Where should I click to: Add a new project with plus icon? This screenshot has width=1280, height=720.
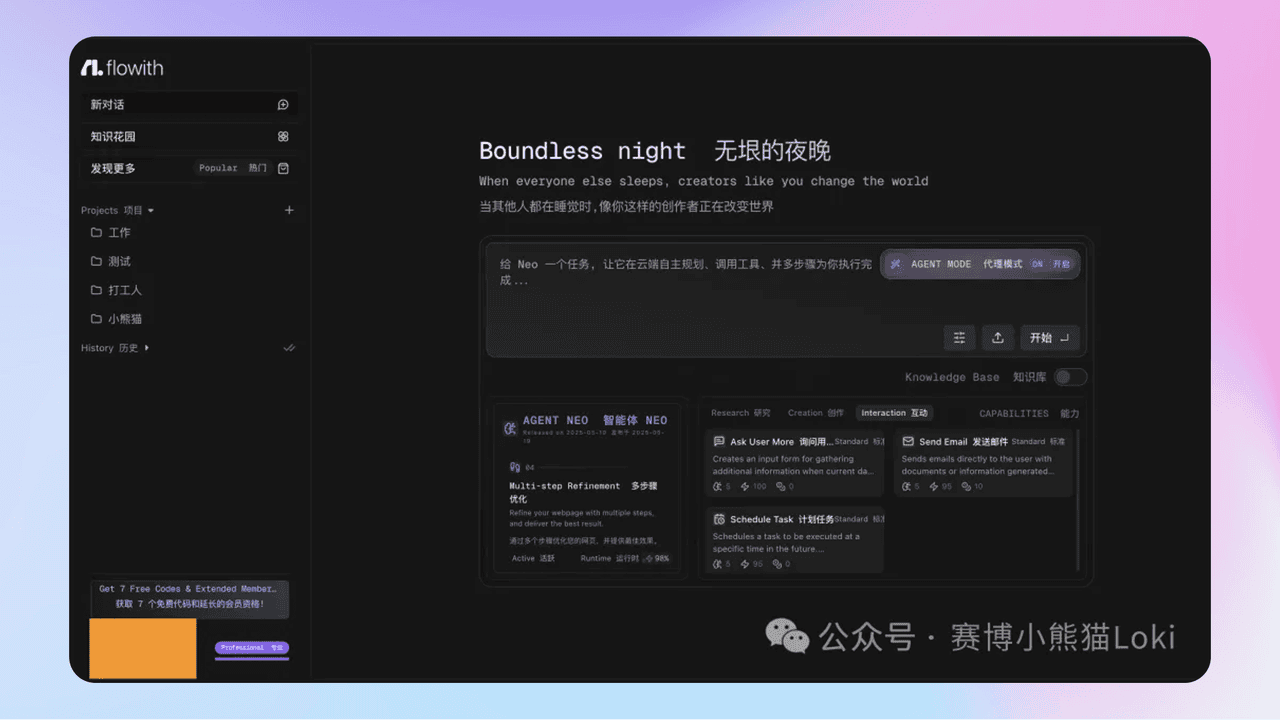click(x=289, y=211)
